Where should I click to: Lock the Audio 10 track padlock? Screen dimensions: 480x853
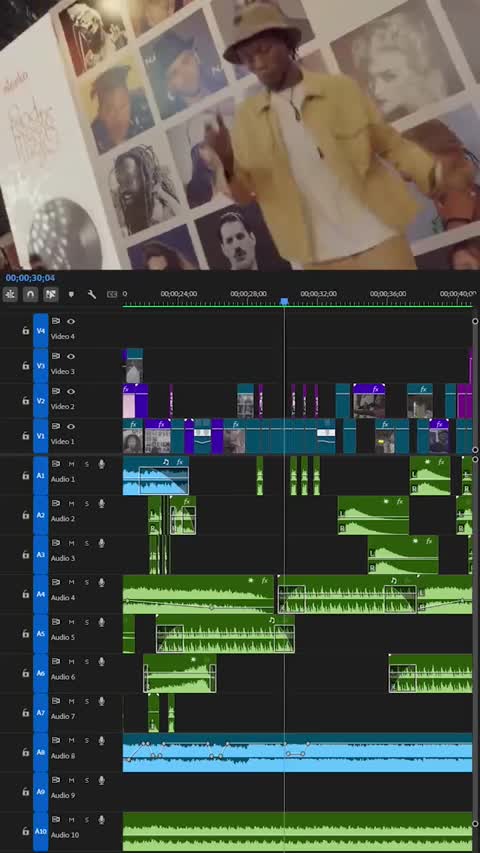click(25, 831)
